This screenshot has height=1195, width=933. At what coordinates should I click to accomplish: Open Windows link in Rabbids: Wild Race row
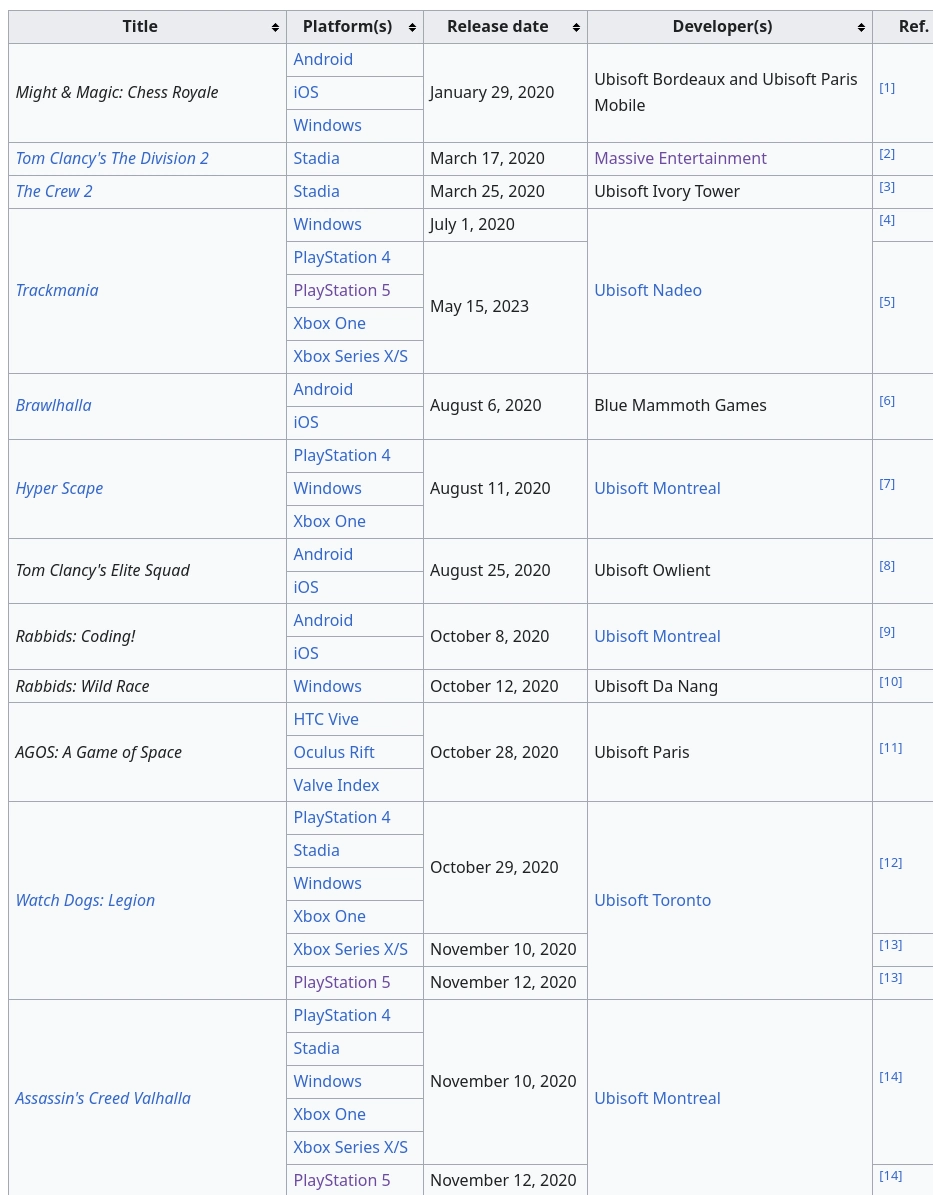pyautogui.click(x=328, y=686)
